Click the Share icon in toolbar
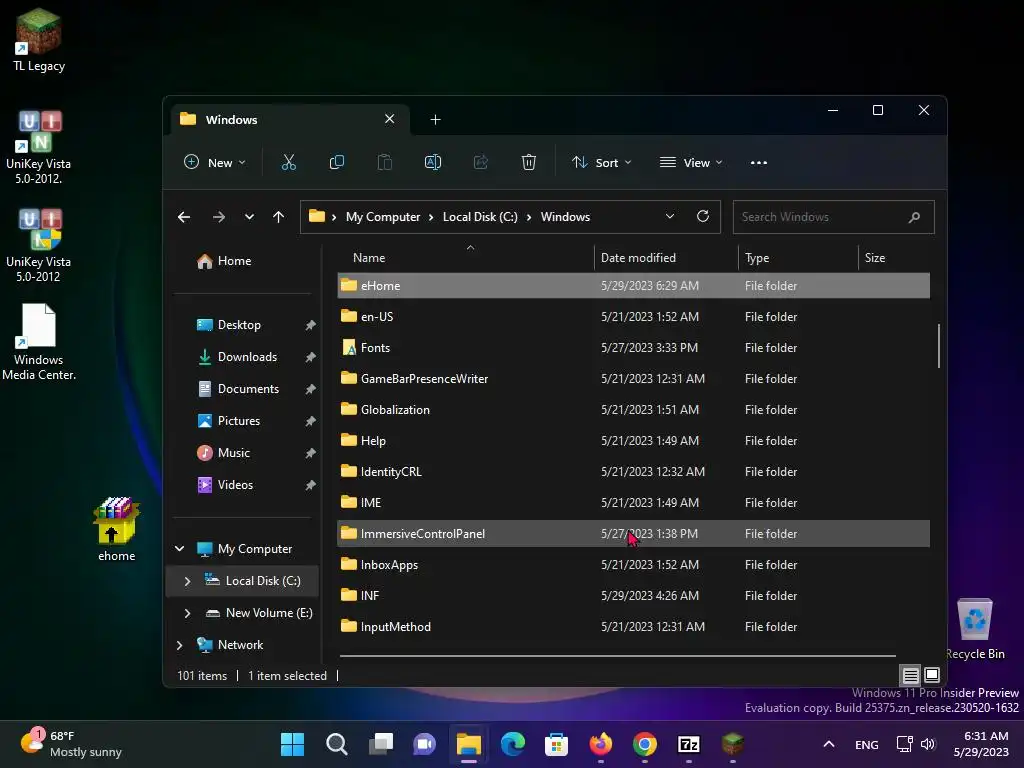Screen dimensions: 1024x768 (x=481, y=163)
